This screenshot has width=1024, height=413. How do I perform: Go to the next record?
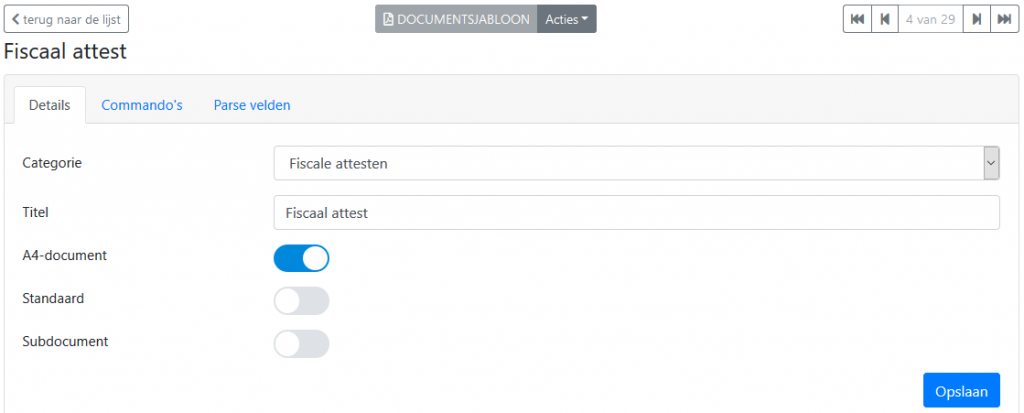(977, 19)
